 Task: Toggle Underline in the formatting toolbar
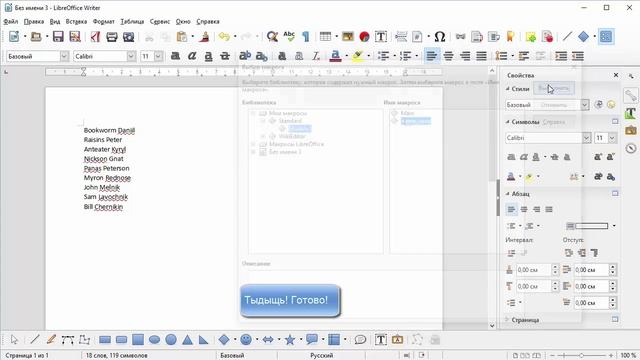tap(208, 56)
